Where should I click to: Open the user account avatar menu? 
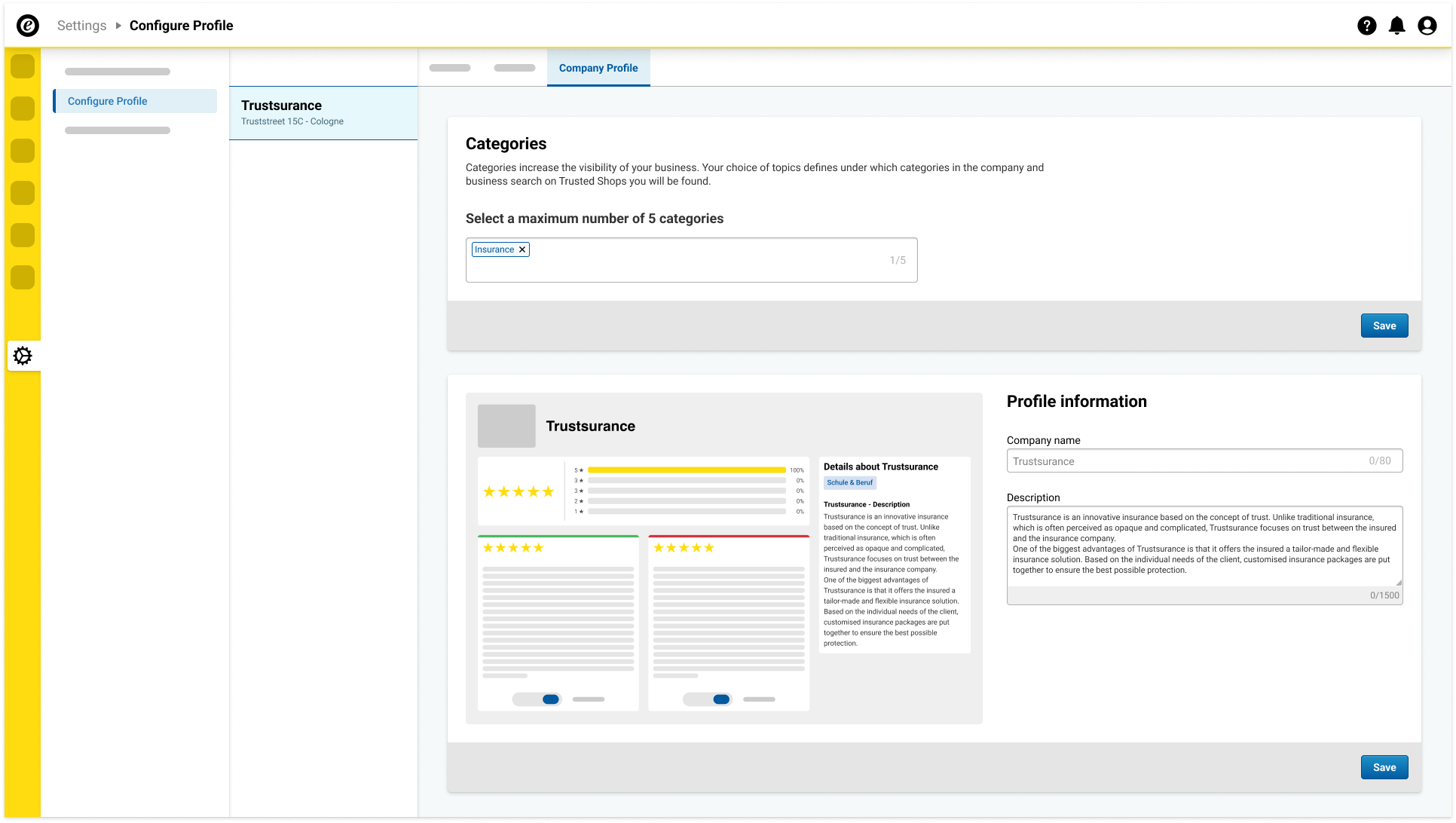[x=1427, y=26]
